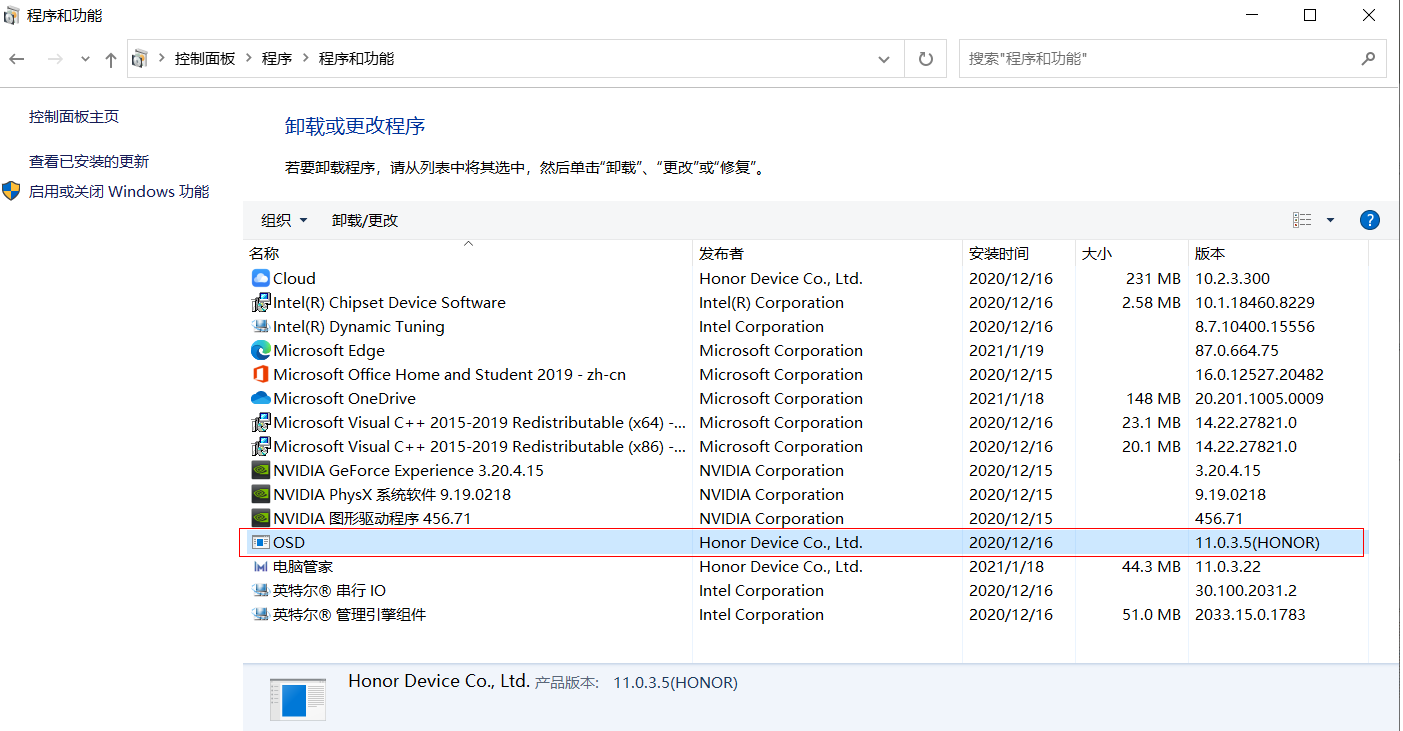Open recent locations dropdown near back arrows

[x=85, y=60]
